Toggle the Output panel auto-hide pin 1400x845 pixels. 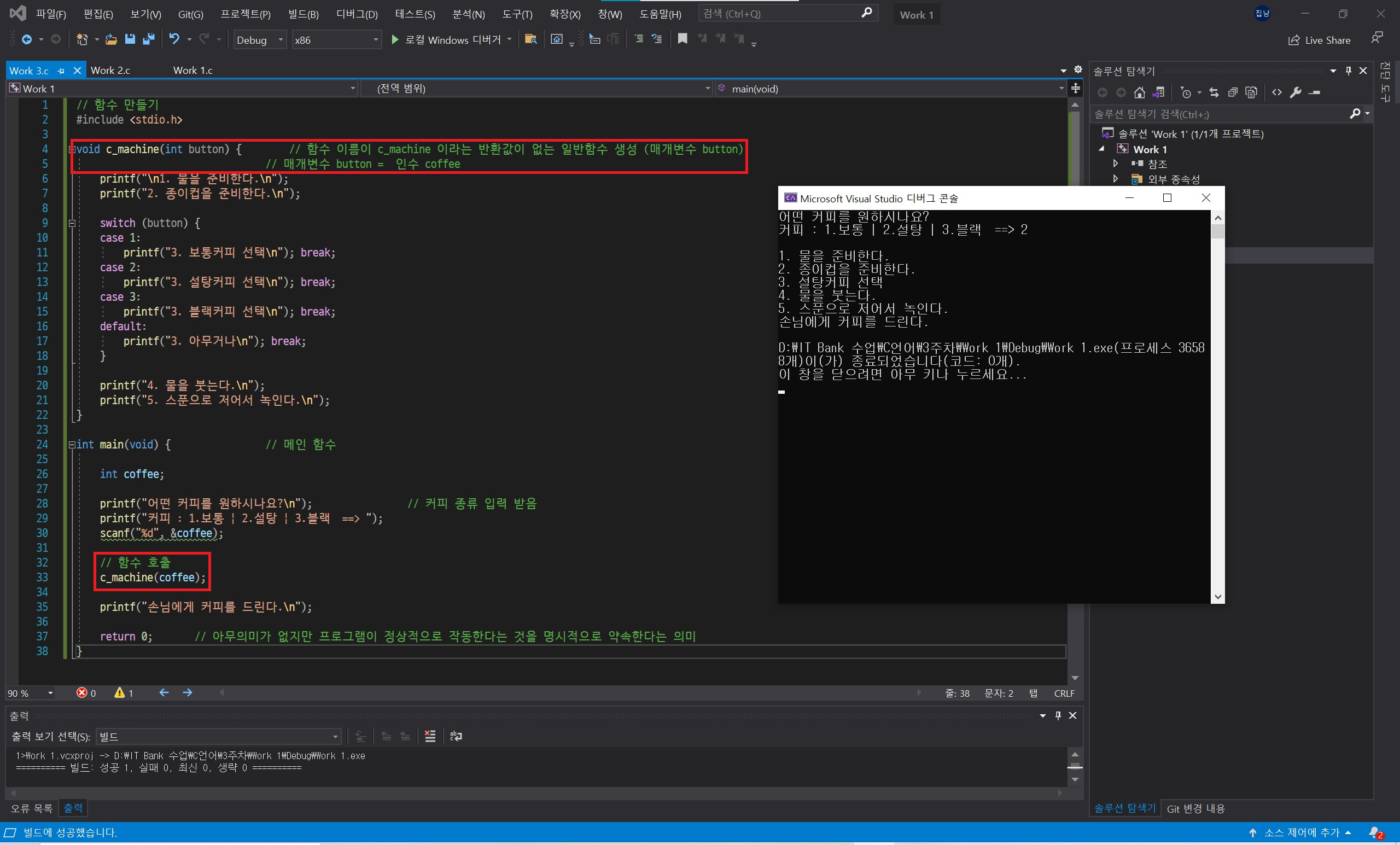pyautogui.click(x=1058, y=715)
